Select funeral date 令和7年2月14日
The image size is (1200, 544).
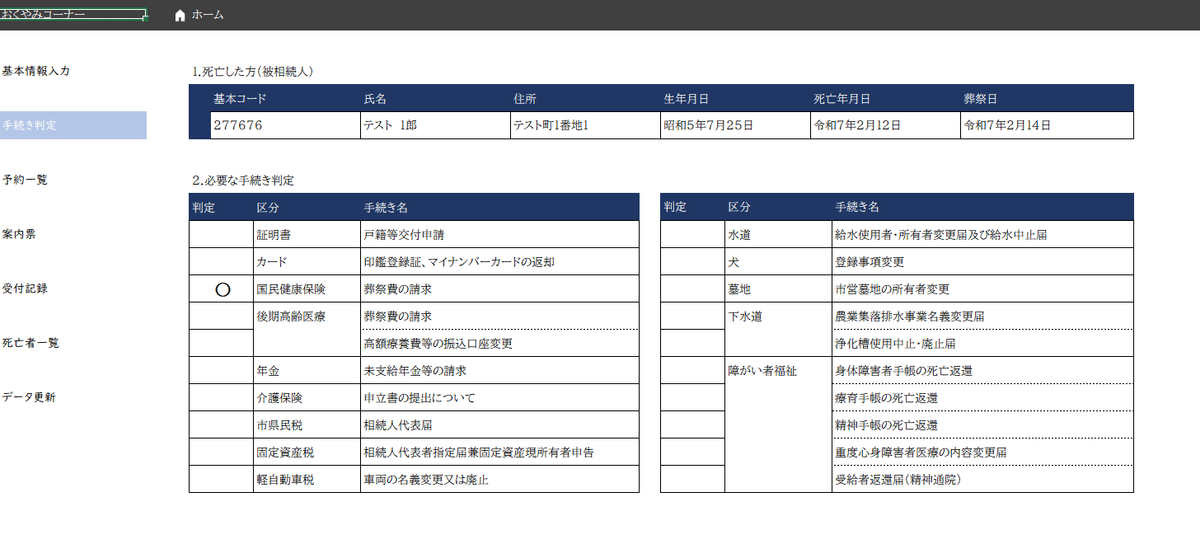click(x=1046, y=125)
